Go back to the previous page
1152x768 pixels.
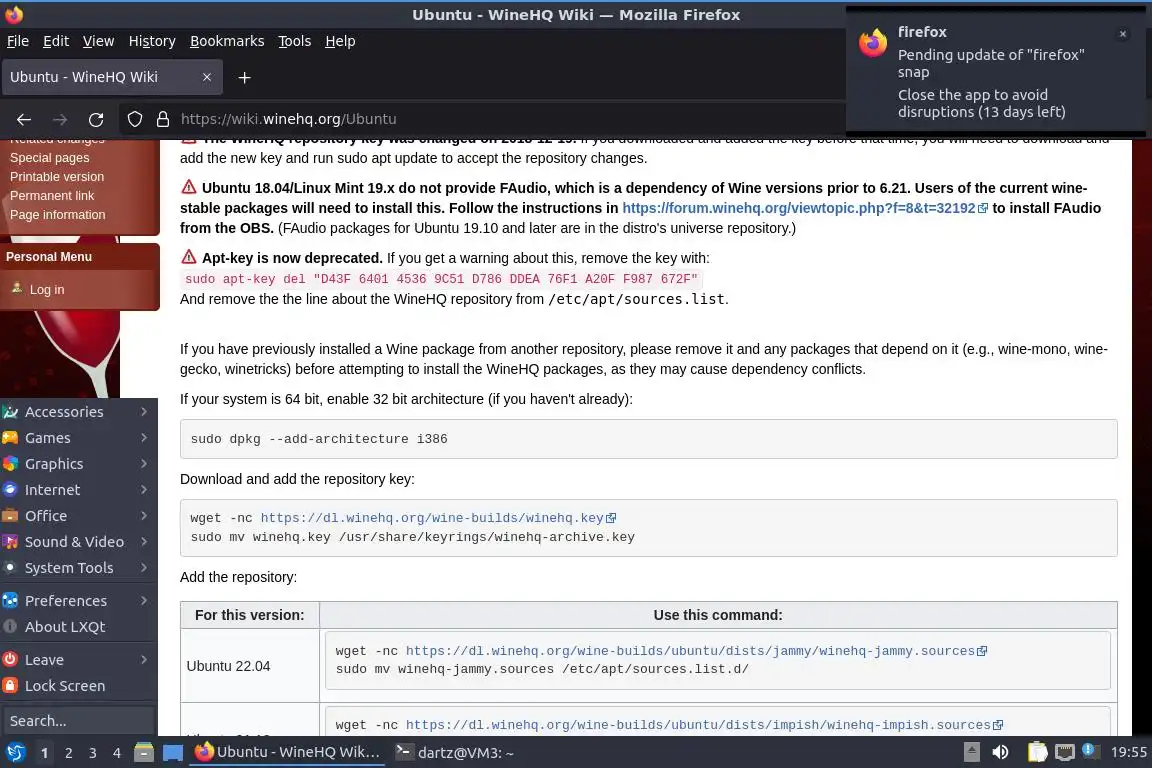(x=24, y=119)
